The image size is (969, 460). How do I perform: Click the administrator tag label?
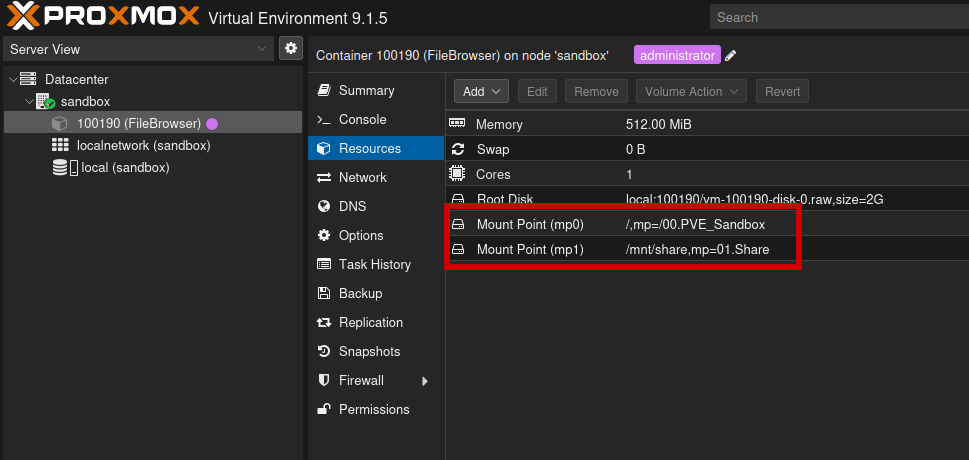[677, 56]
